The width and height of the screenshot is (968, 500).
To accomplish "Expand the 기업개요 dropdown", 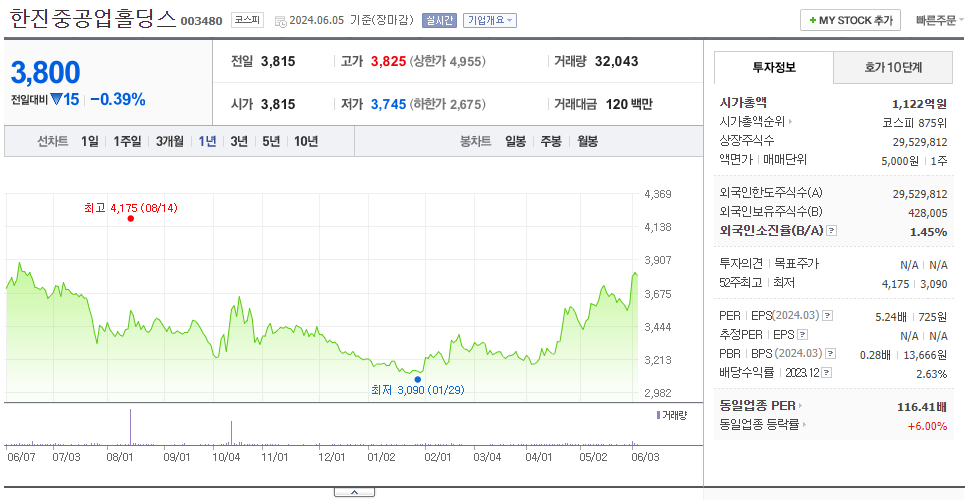I will click(490, 20).
